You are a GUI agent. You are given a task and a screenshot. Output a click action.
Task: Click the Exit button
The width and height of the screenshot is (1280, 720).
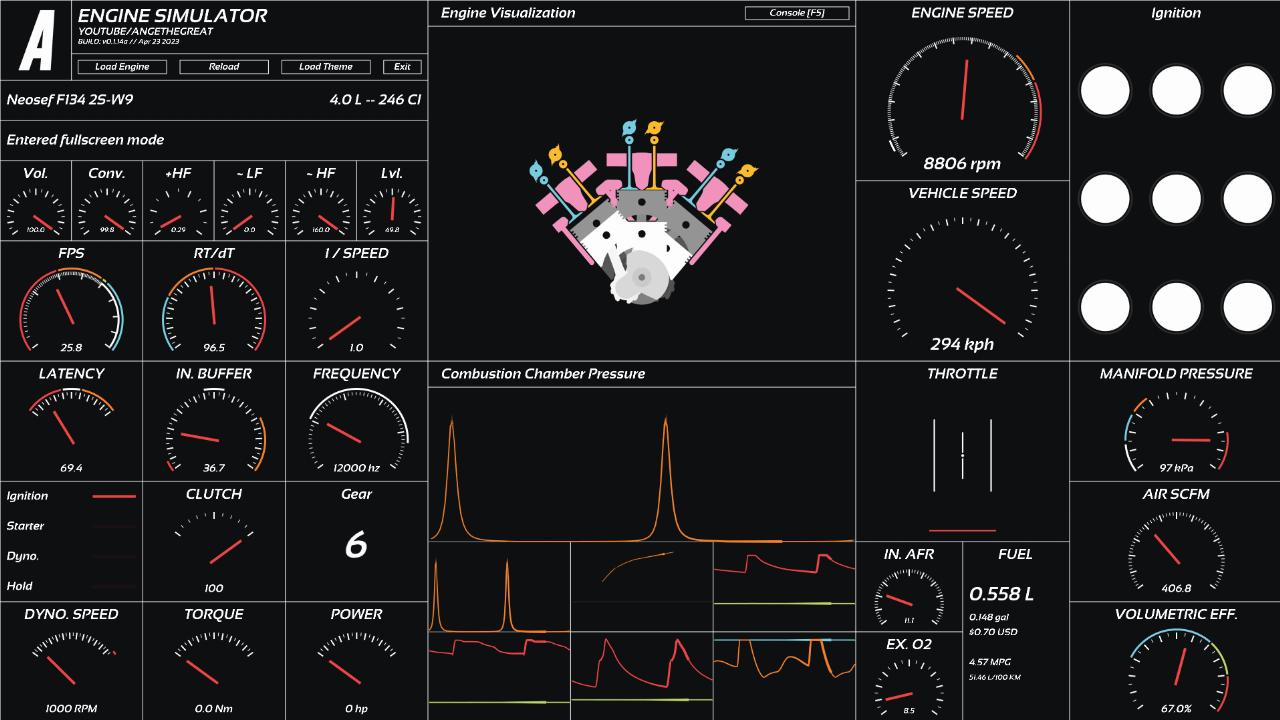pyautogui.click(x=402, y=67)
